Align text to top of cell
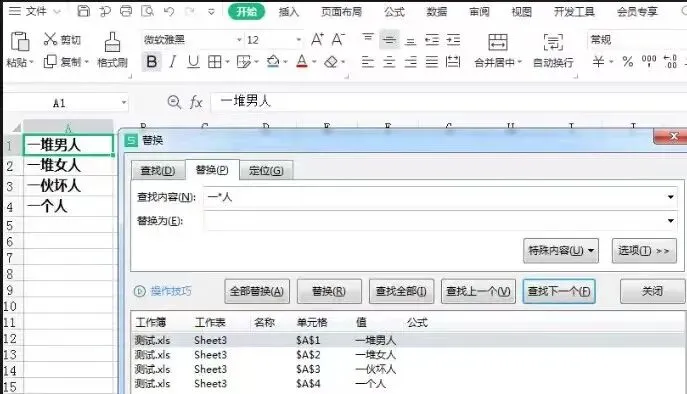Screen dimensions: 687x394 [x=368, y=39]
